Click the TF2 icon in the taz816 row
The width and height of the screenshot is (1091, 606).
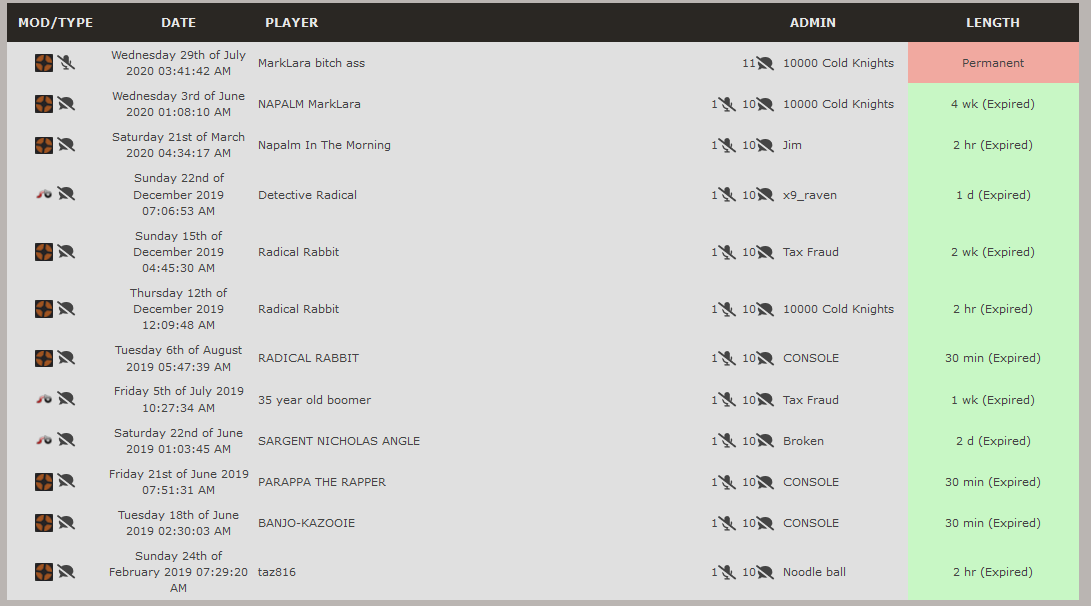[44, 572]
